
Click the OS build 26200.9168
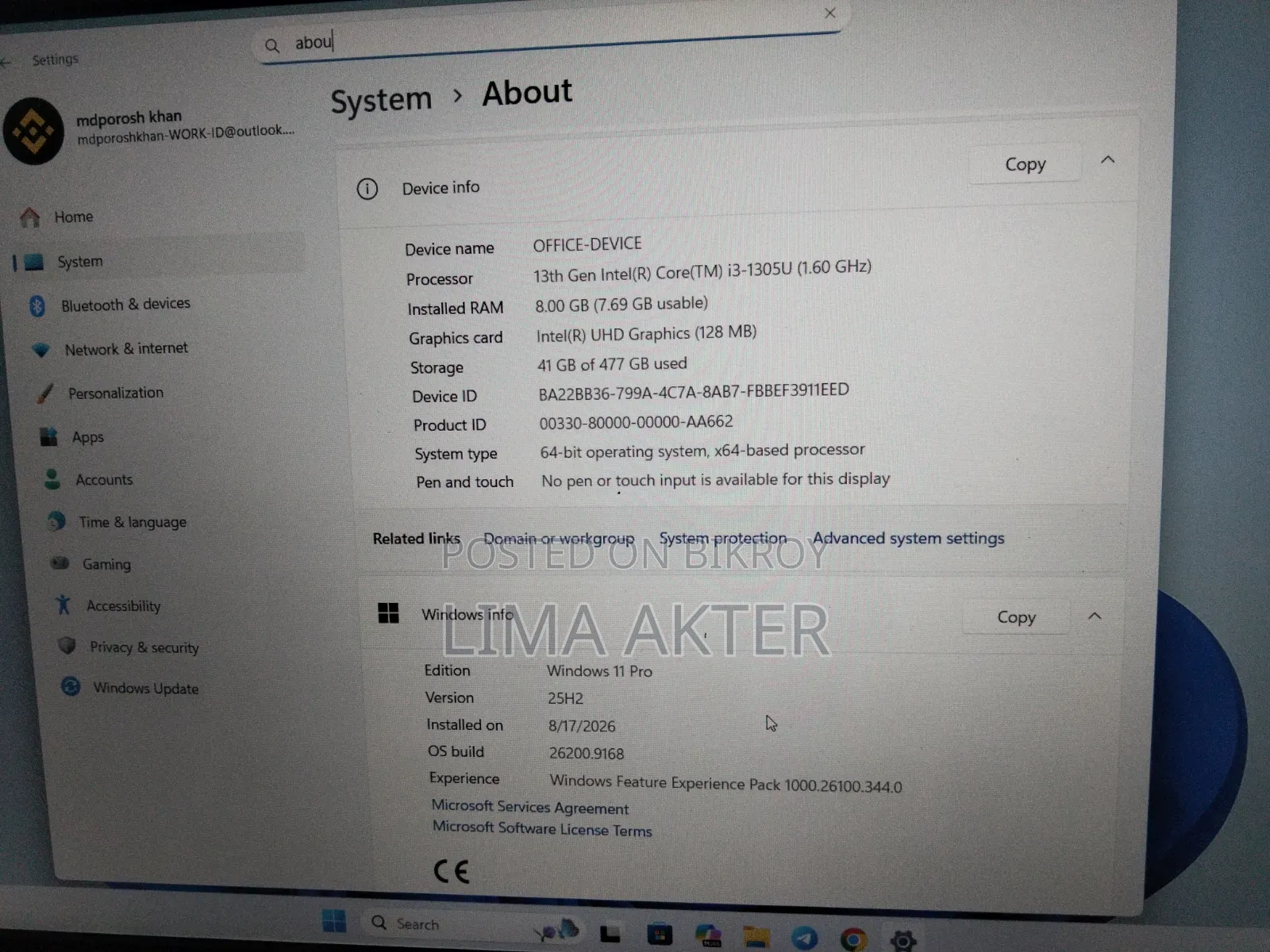click(x=586, y=753)
